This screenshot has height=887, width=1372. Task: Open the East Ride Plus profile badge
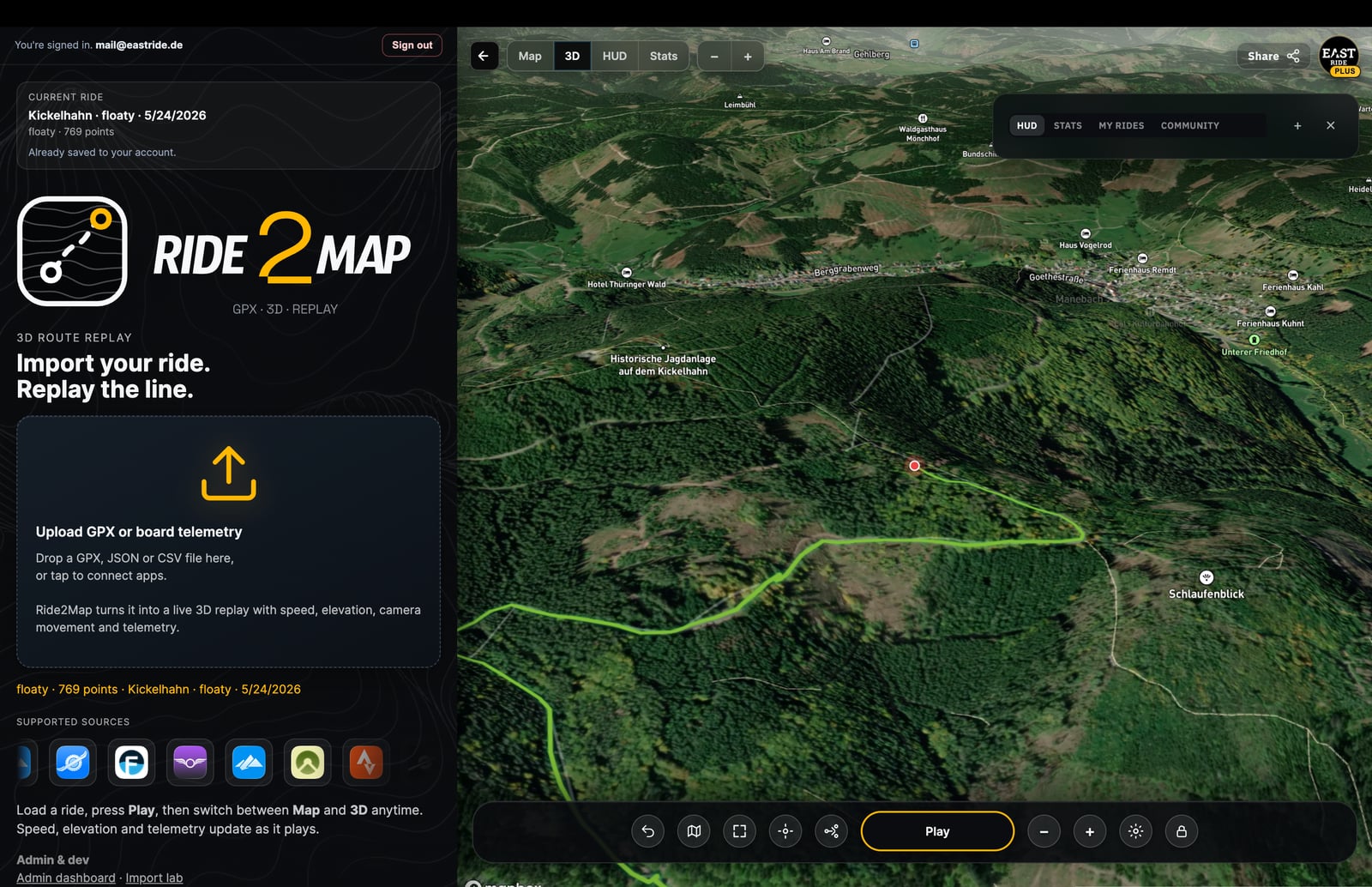click(1339, 57)
